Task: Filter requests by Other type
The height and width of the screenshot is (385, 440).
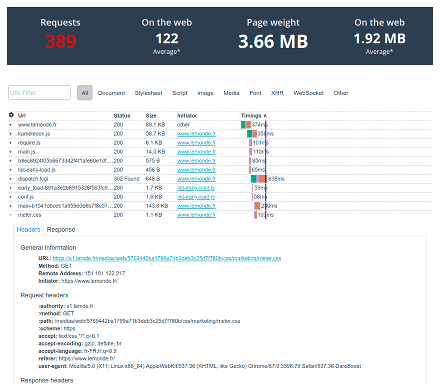Action: 341,93
